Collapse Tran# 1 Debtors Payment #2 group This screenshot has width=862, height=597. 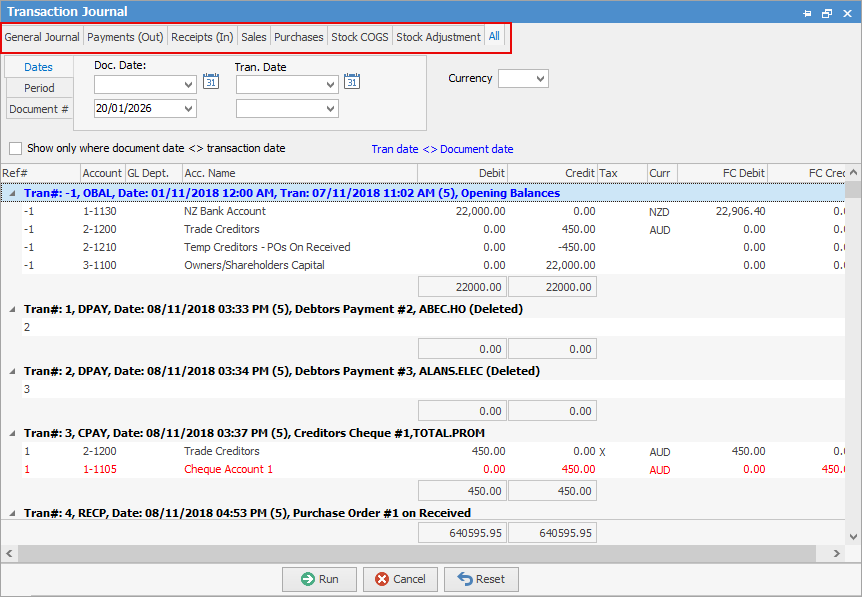coord(12,309)
